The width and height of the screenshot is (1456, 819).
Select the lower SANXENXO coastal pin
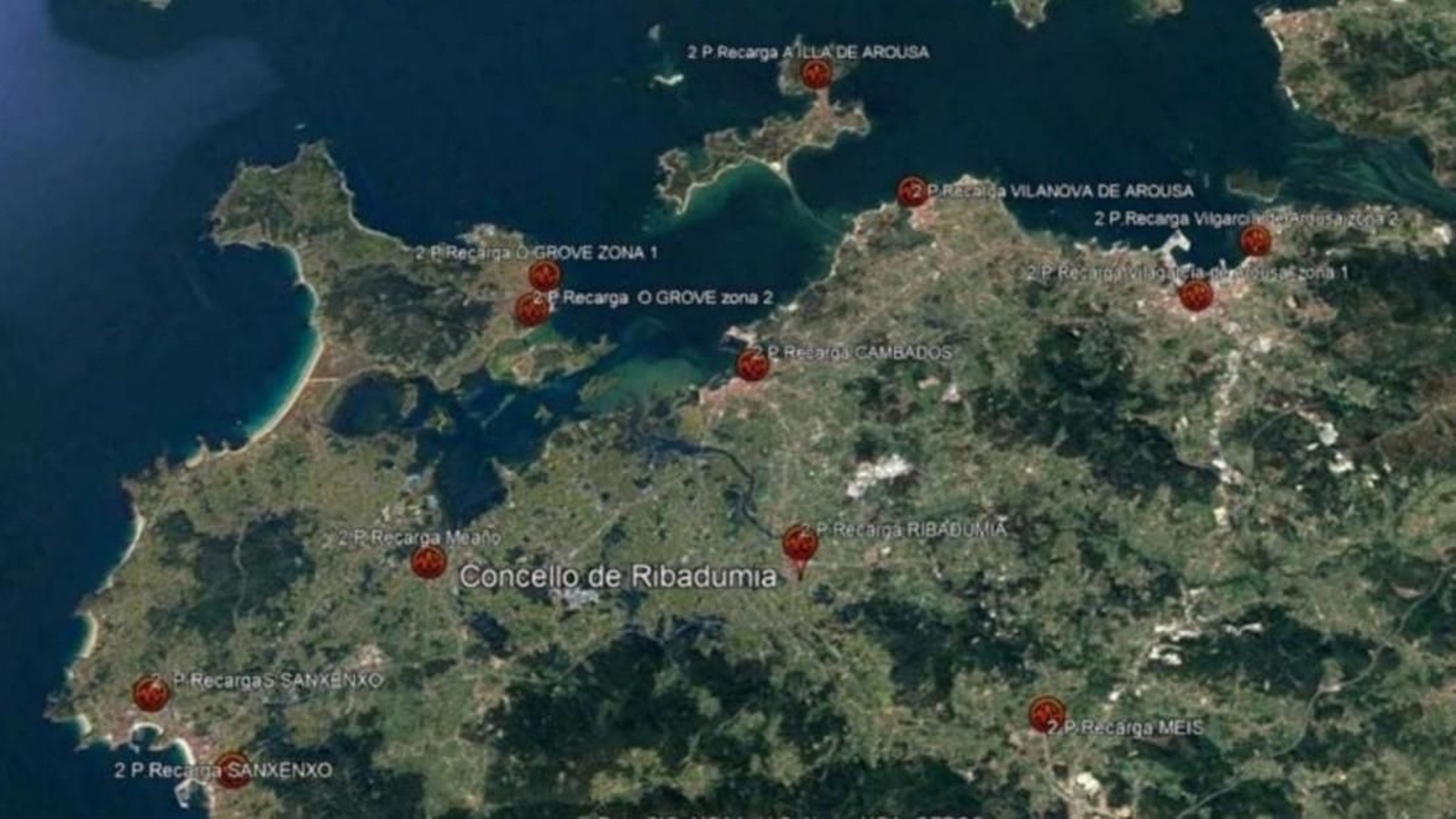[232, 769]
